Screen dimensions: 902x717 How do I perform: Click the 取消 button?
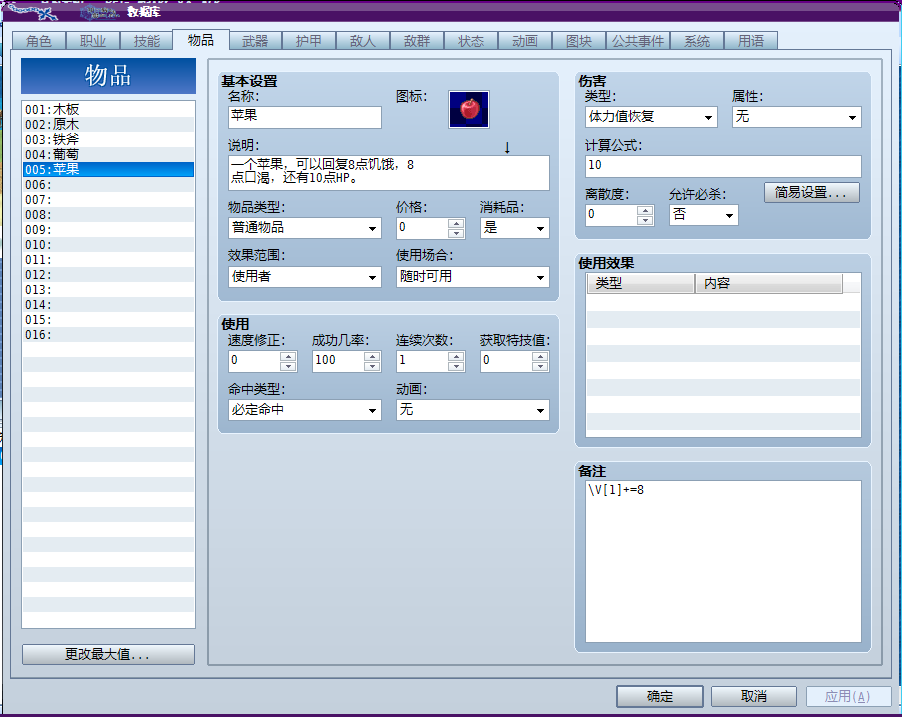pyautogui.click(x=754, y=696)
